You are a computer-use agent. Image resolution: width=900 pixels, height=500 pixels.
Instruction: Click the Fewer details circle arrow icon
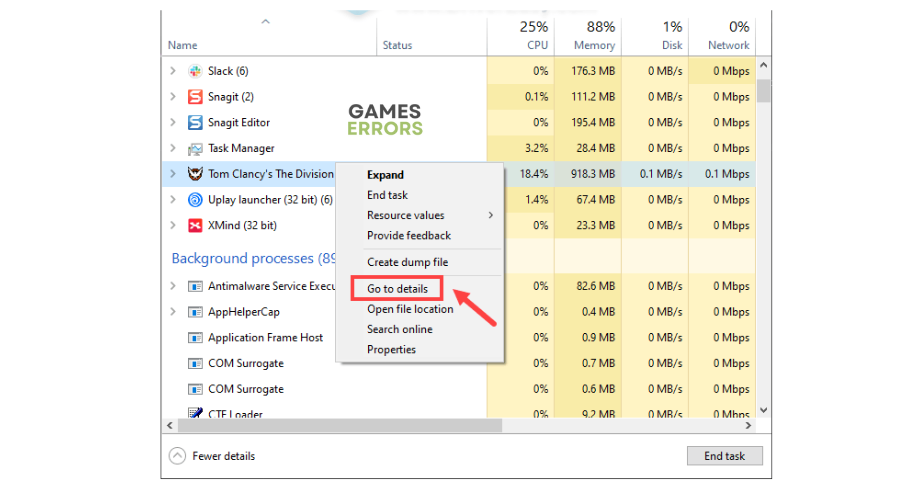pyautogui.click(x=177, y=456)
